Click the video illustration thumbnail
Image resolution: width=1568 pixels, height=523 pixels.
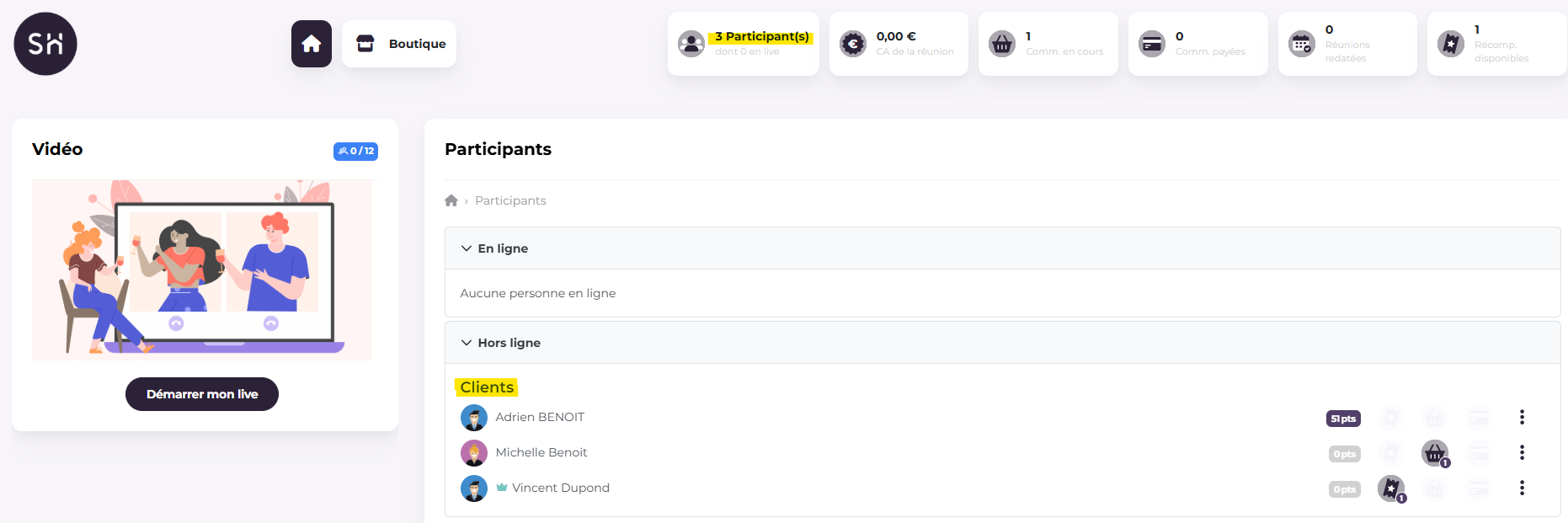tap(202, 270)
